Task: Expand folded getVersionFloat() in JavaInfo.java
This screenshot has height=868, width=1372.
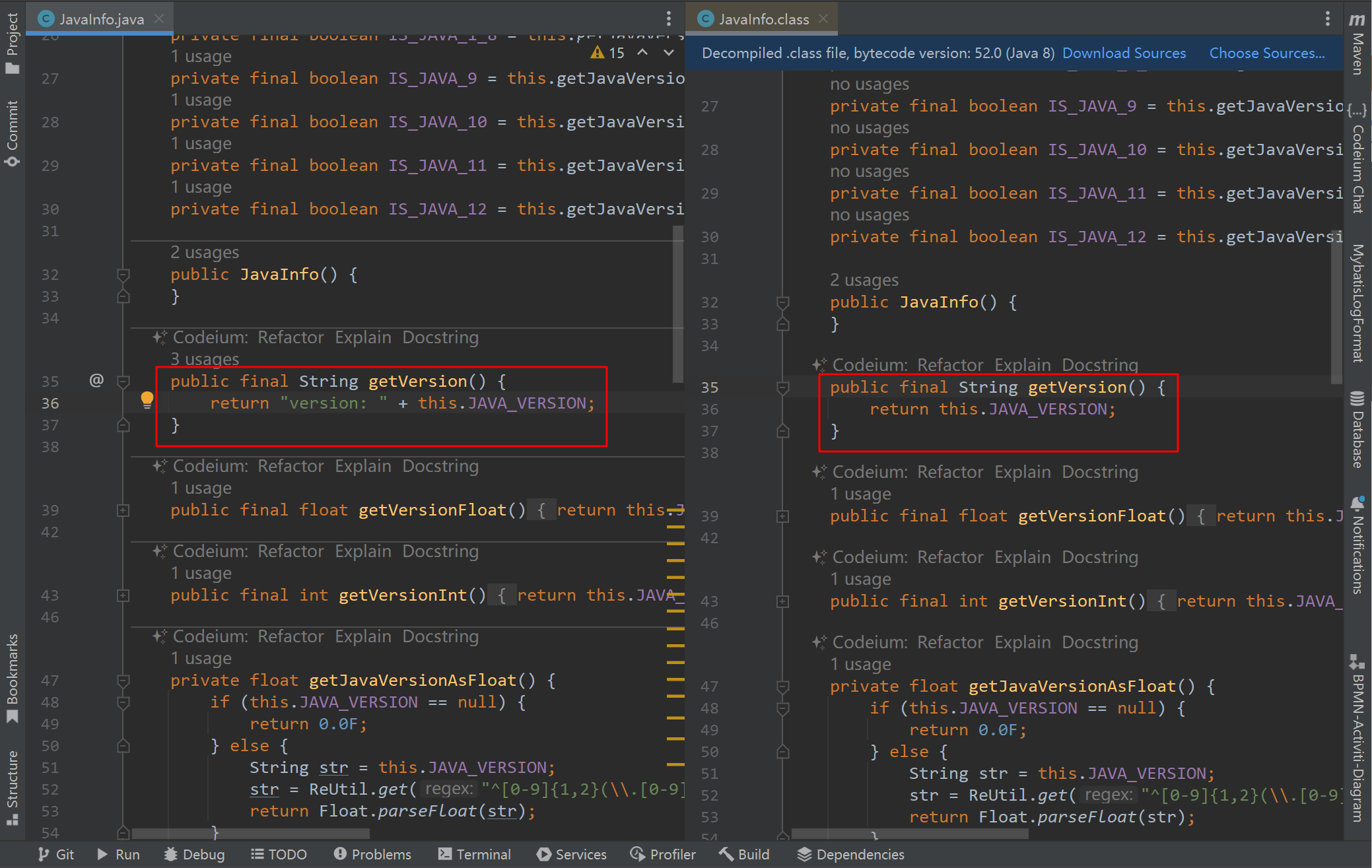Action: tap(123, 510)
